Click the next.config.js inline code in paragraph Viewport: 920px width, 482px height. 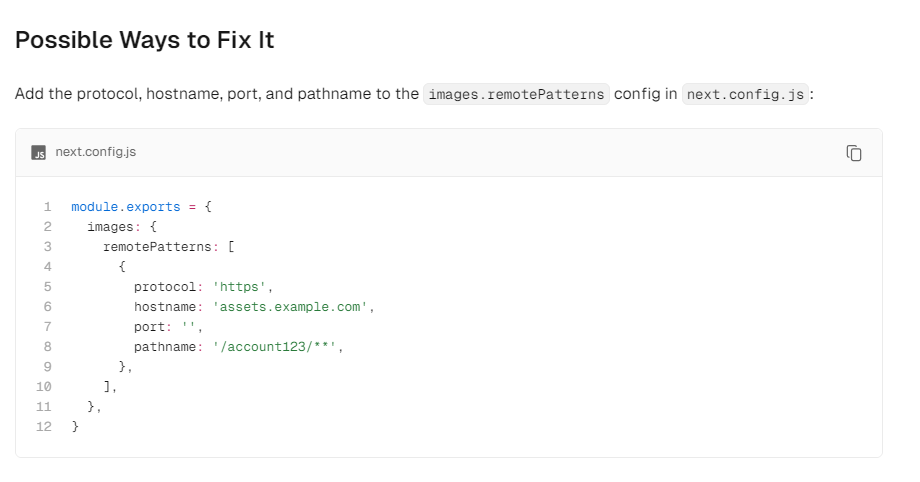pyautogui.click(x=745, y=95)
